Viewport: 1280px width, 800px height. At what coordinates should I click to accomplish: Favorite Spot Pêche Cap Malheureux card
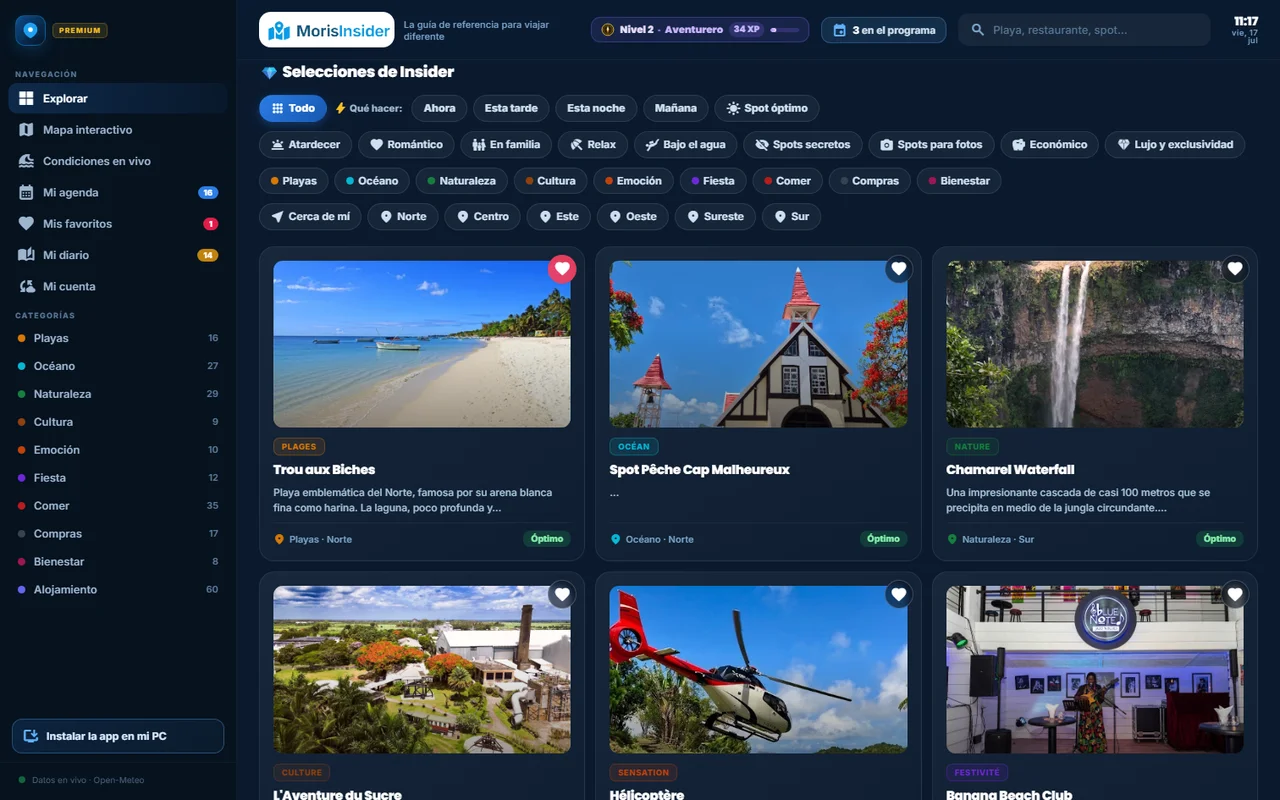coord(898,268)
